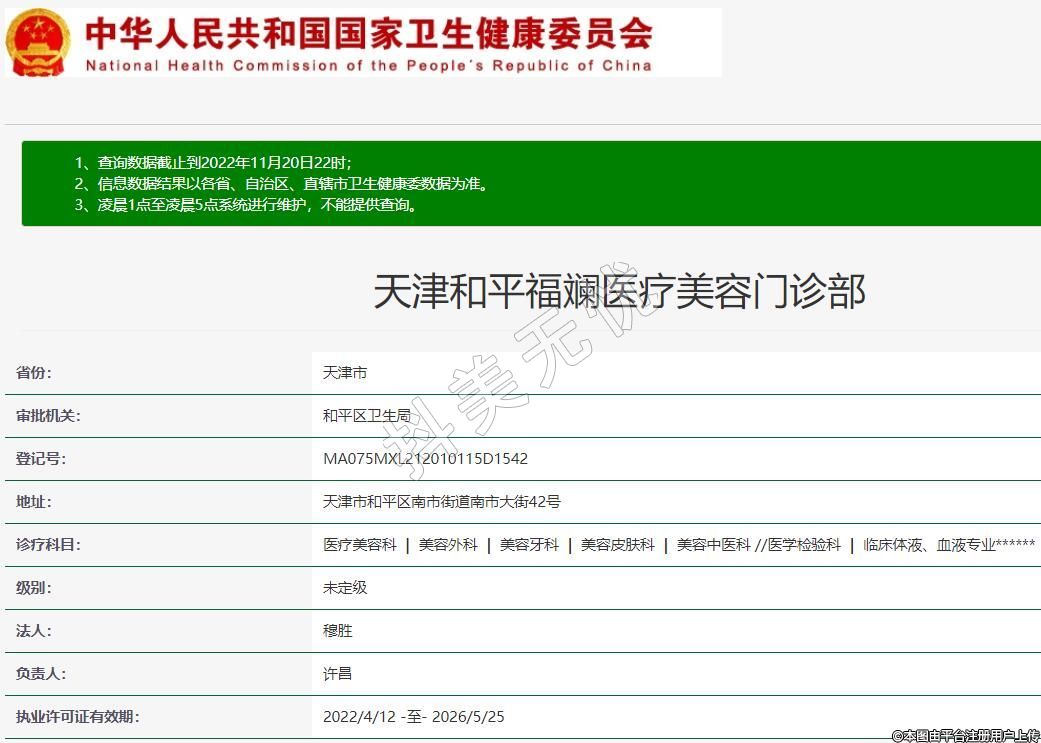Click the registration number MA075MXL212010115D1542

(425, 459)
